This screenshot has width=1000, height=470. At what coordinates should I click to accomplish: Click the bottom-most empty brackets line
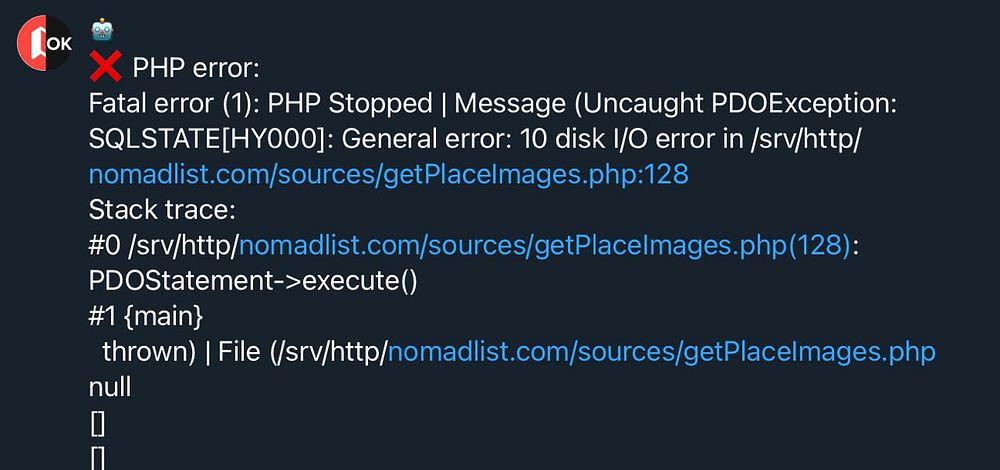(98, 458)
